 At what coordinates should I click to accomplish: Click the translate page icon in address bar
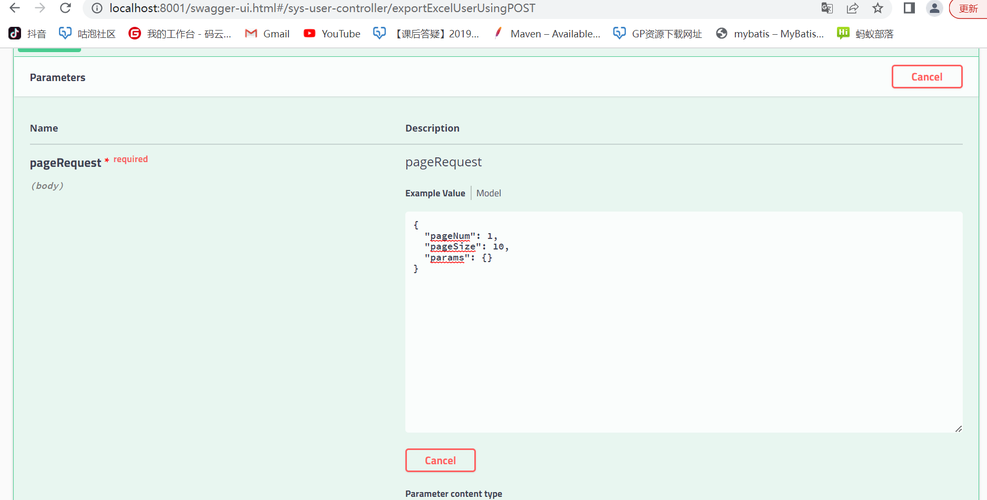827,8
